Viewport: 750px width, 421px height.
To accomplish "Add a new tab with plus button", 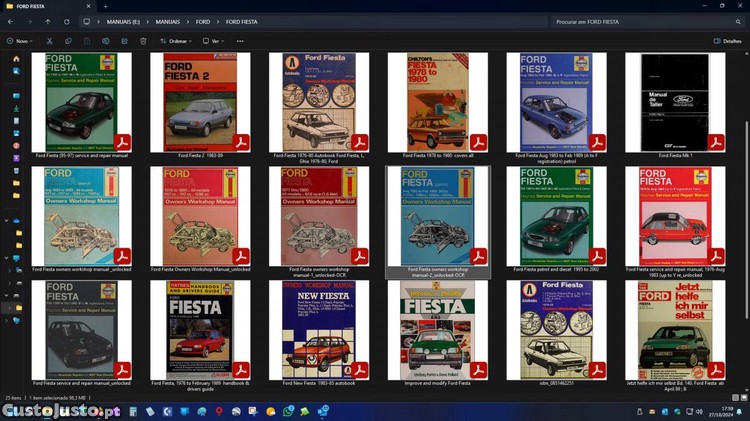I will [x=105, y=6].
